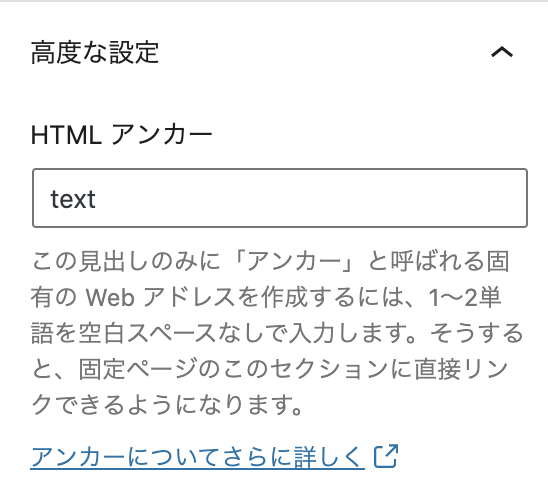Place the cursor in the anchor text box's empty area
The image size is (548, 494).
coord(311,198)
